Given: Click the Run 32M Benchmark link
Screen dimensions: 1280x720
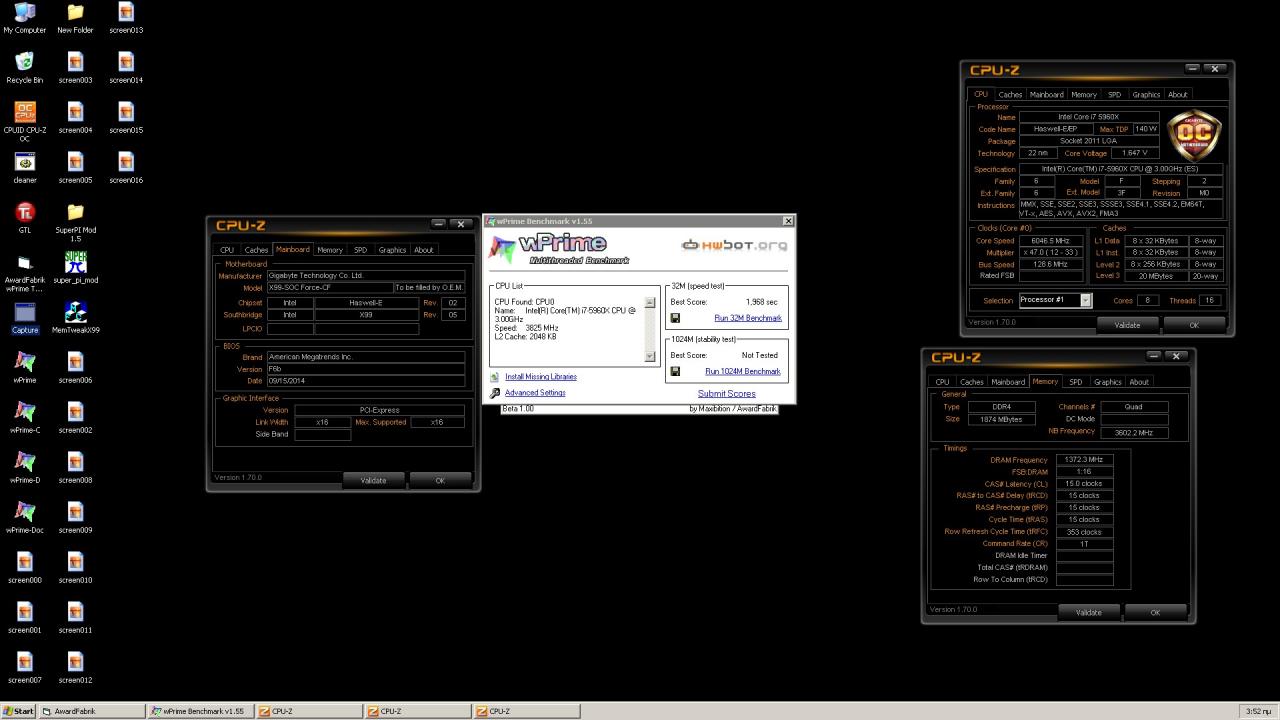Looking at the screenshot, I should 748,318.
